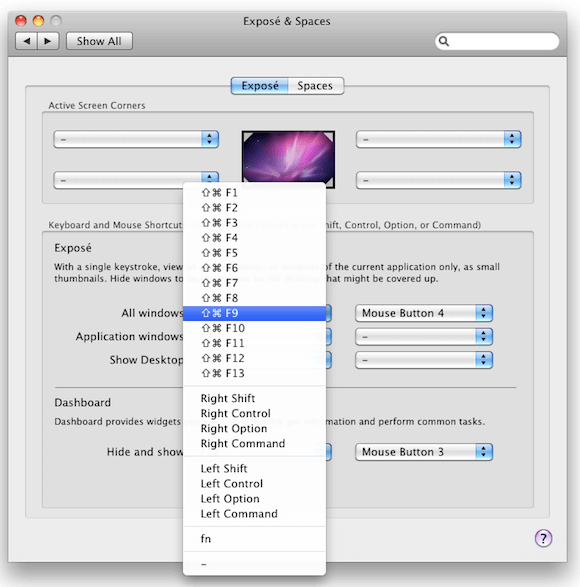Select the dash (none) menu option
Image resolution: width=580 pixels, height=587 pixels.
pos(254,564)
